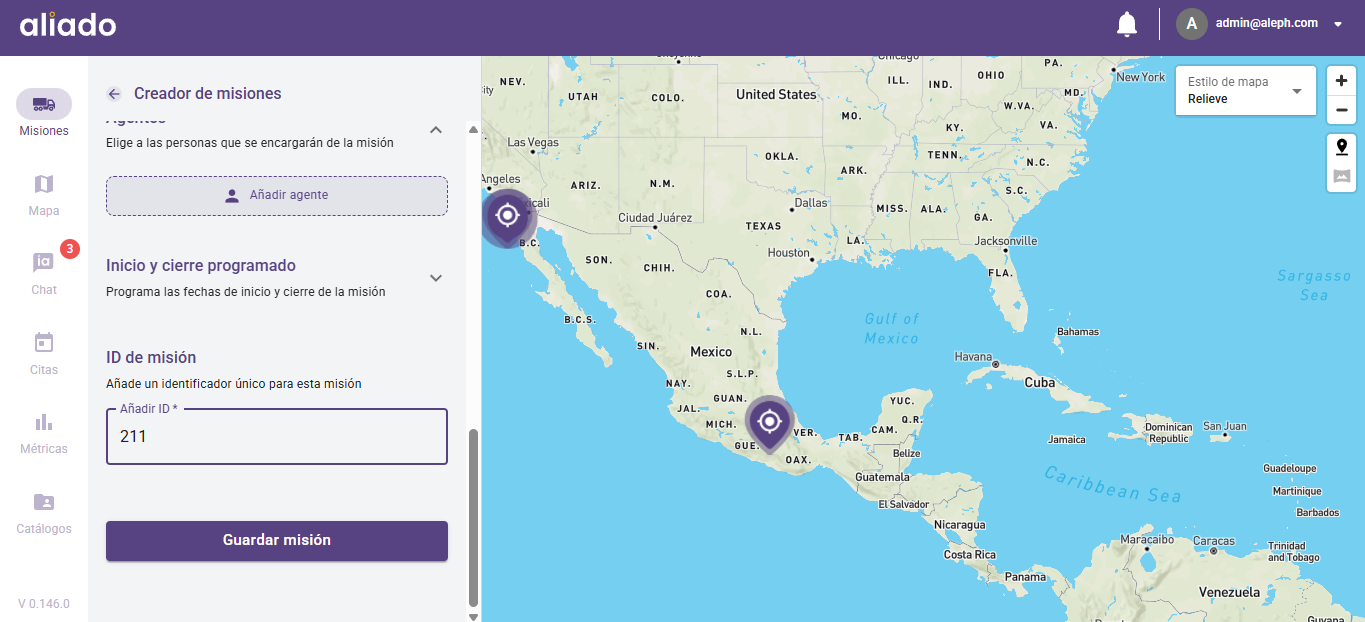Image resolution: width=1365 pixels, height=622 pixels.
Task: Click the Añadir ID input field
Action: (x=277, y=437)
